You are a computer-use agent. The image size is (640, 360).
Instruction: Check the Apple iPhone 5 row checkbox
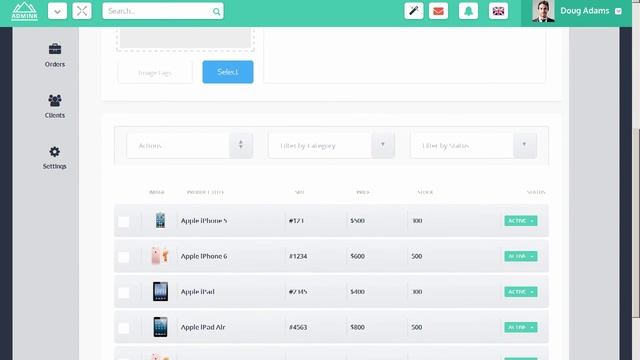tap(124, 221)
